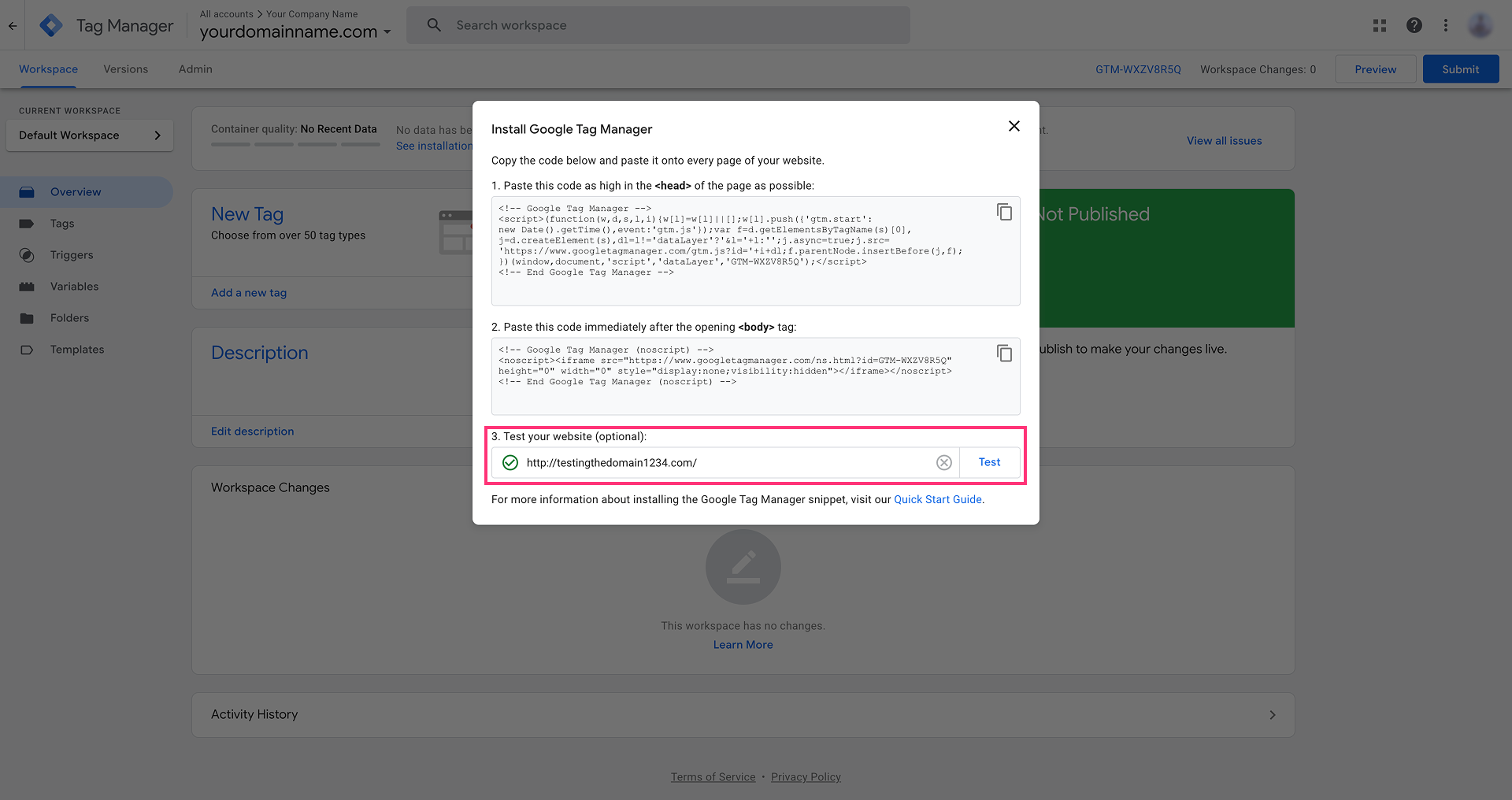The image size is (1512, 800).
Task: Click the Search workspace field
Action: pos(658,25)
